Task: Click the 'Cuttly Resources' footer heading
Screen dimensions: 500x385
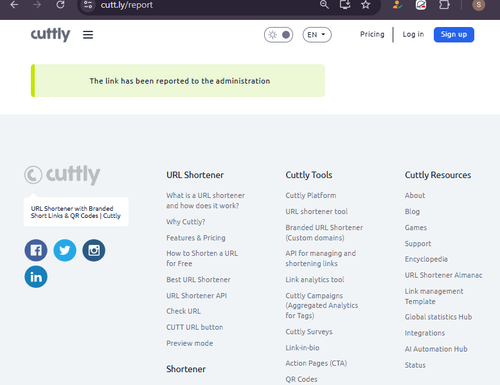Action: point(438,175)
